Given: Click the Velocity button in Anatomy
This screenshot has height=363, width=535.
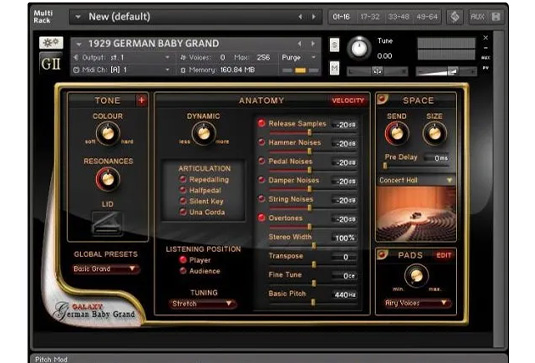Looking at the screenshot, I should pyautogui.click(x=348, y=100).
